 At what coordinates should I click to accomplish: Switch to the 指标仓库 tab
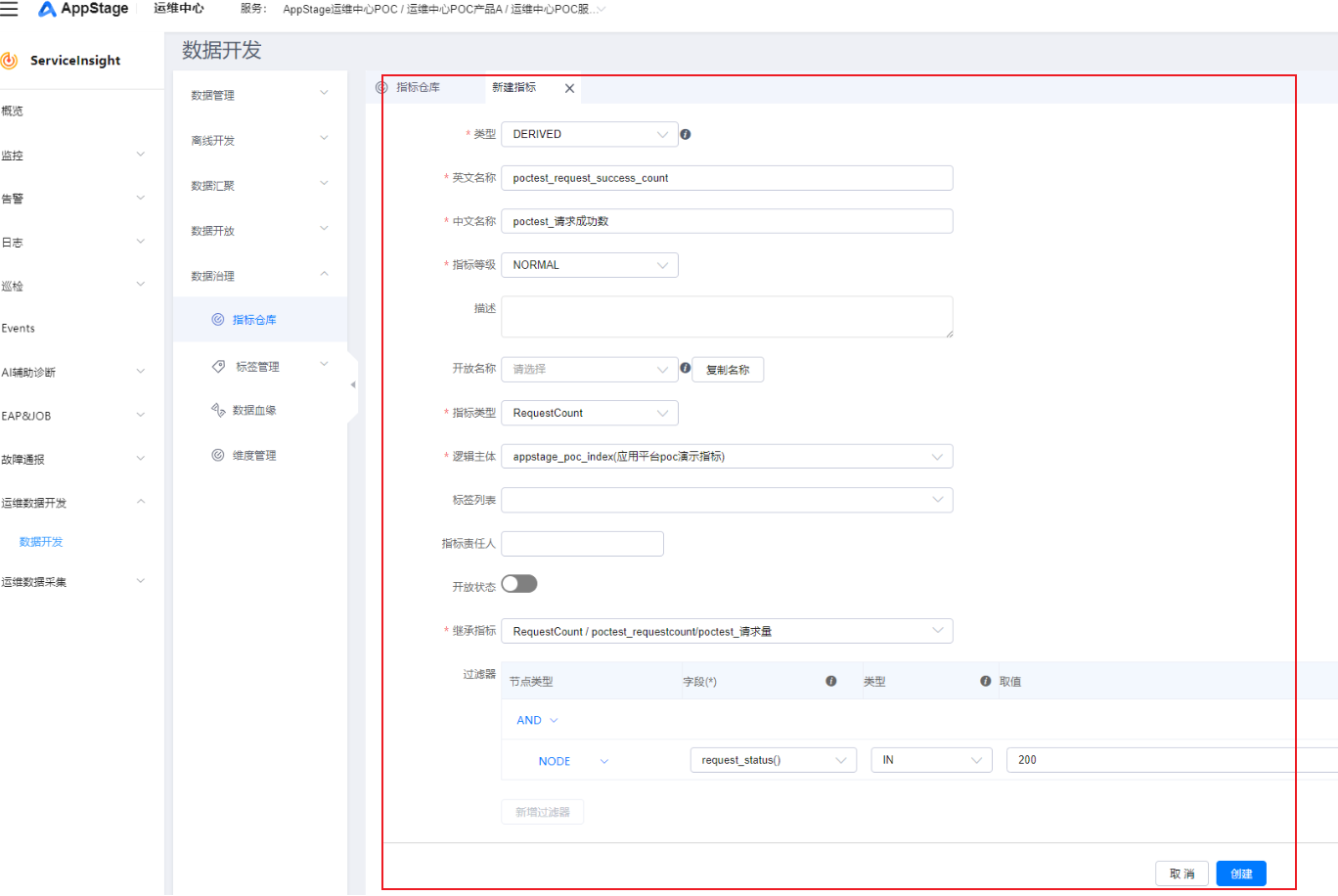click(x=418, y=87)
